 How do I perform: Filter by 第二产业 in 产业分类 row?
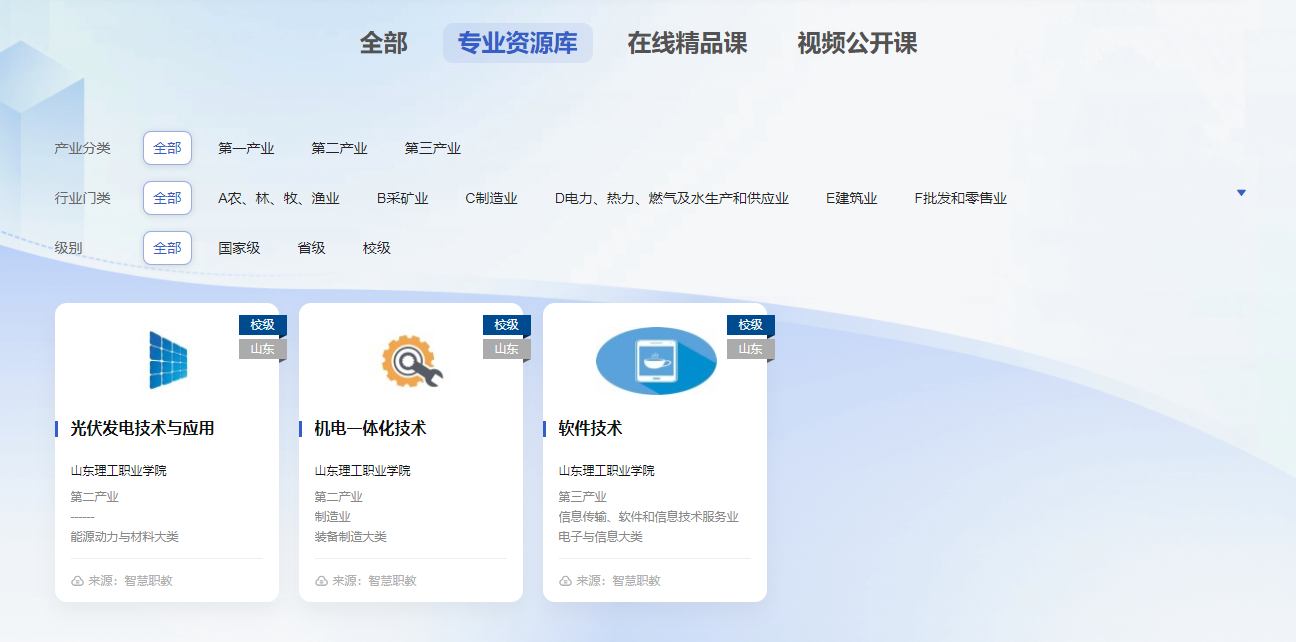click(339, 148)
